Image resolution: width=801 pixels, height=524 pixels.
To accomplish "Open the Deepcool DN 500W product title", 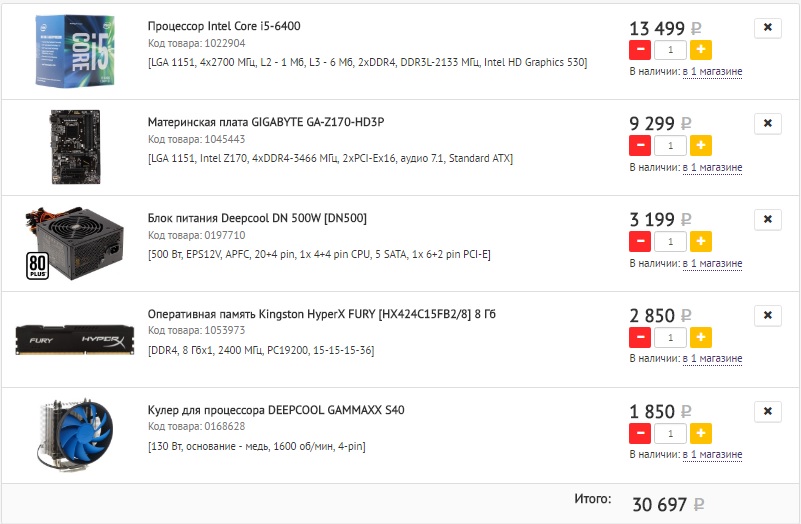I will point(257,218).
